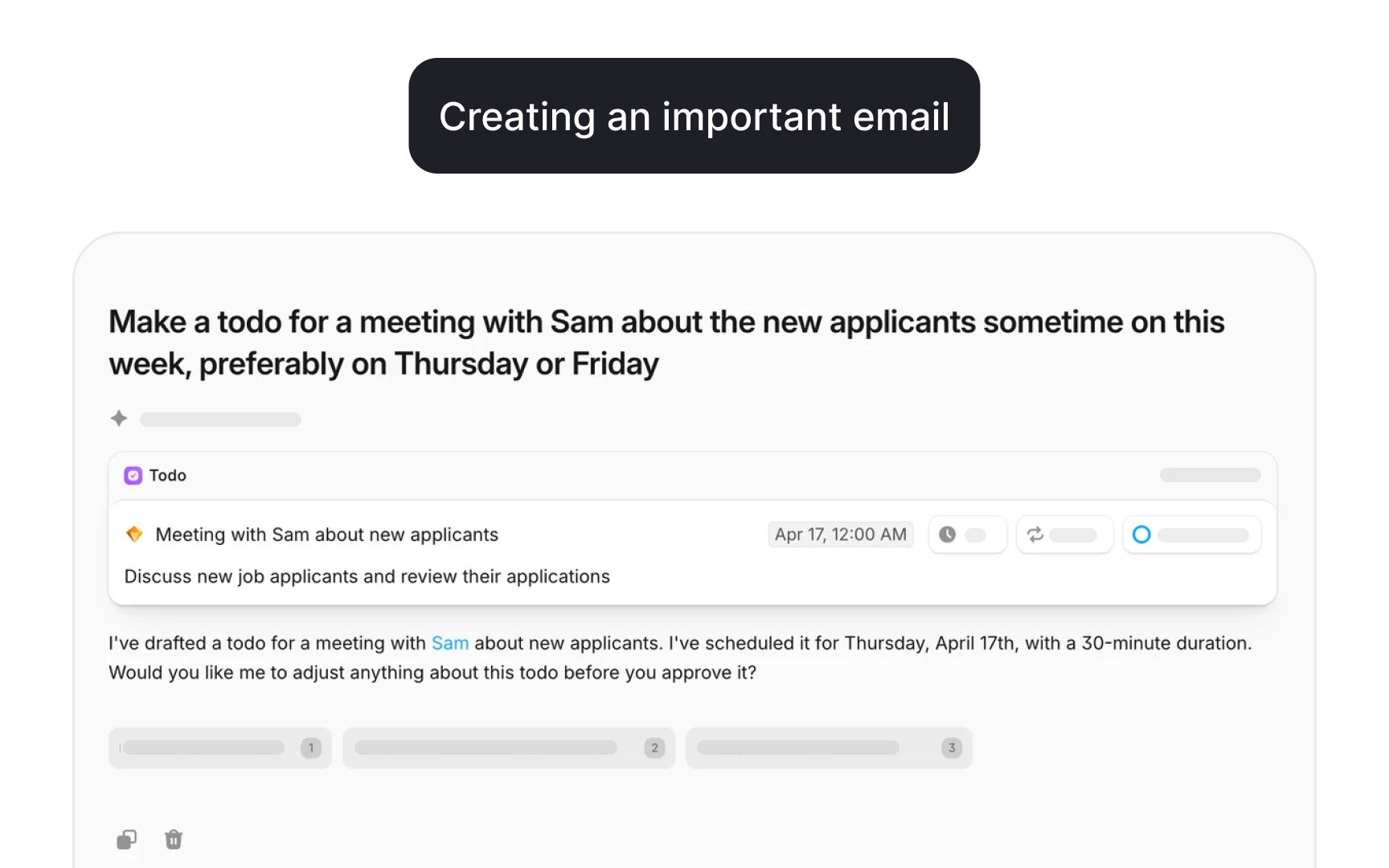Image resolution: width=1389 pixels, height=868 pixels.
Task: Click the loading bar beside the sparkle icon
Action: click(x=220, y=420)
